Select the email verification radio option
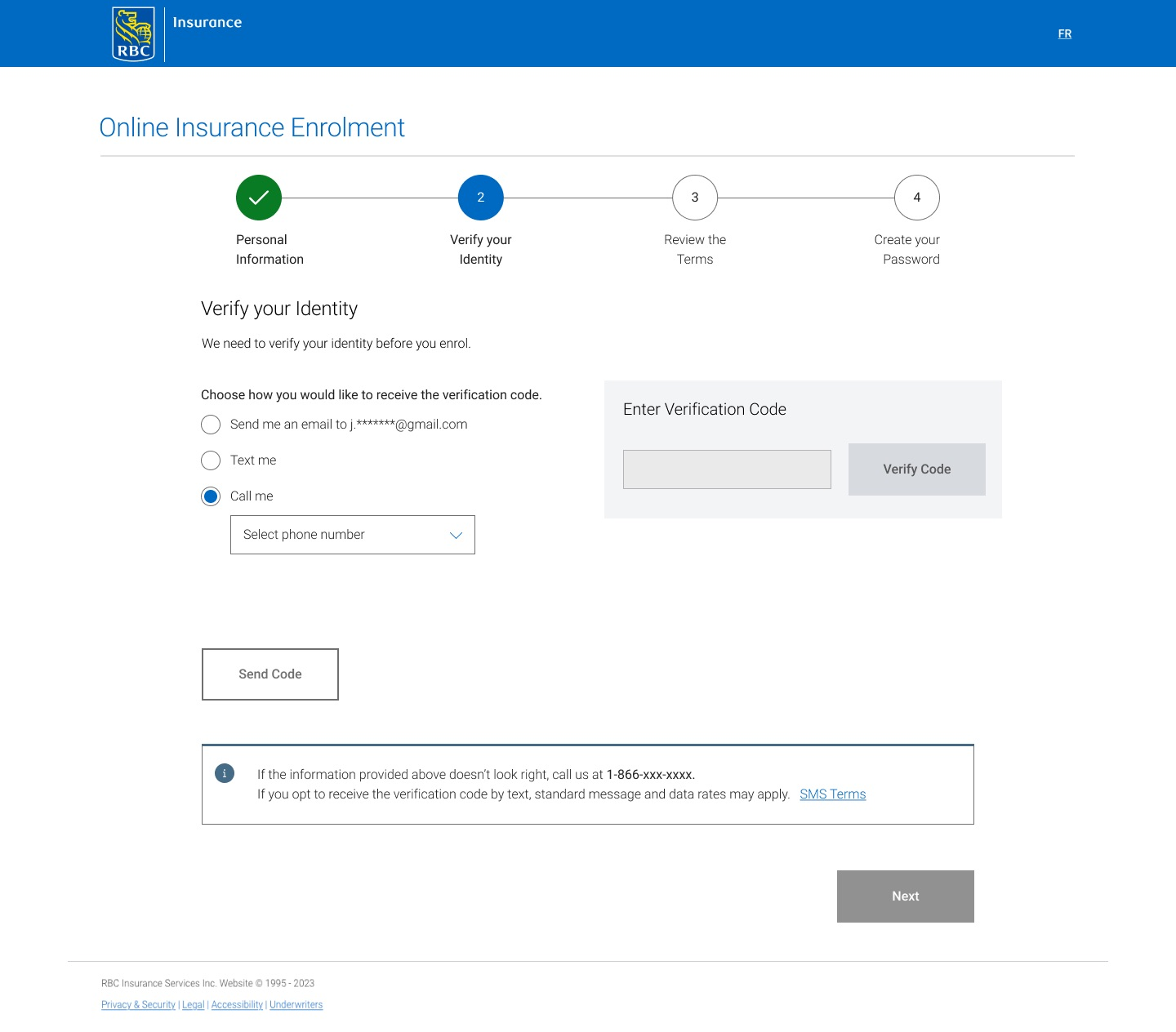1176x1032 pixels. [x=211, y=425]
